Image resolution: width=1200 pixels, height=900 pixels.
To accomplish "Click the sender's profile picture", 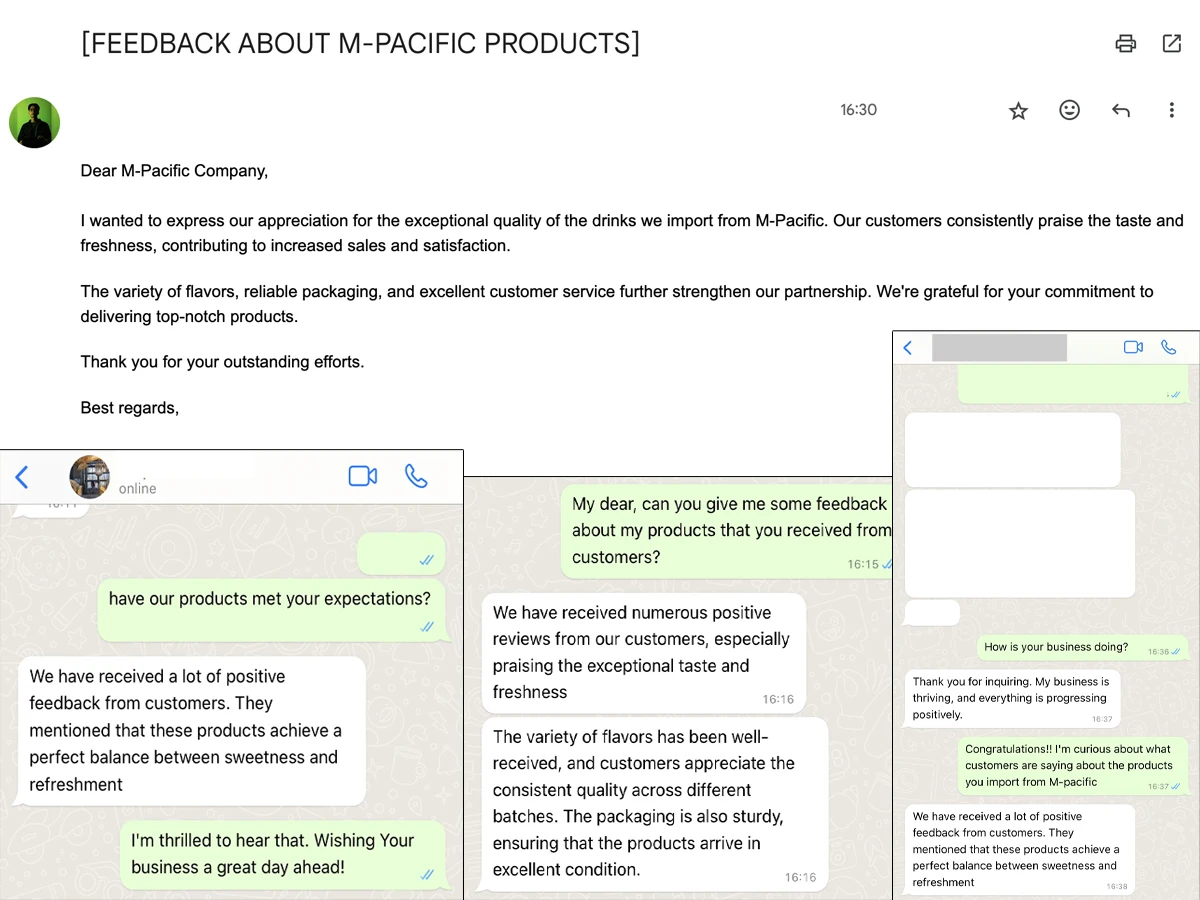I will coord(34,123).
